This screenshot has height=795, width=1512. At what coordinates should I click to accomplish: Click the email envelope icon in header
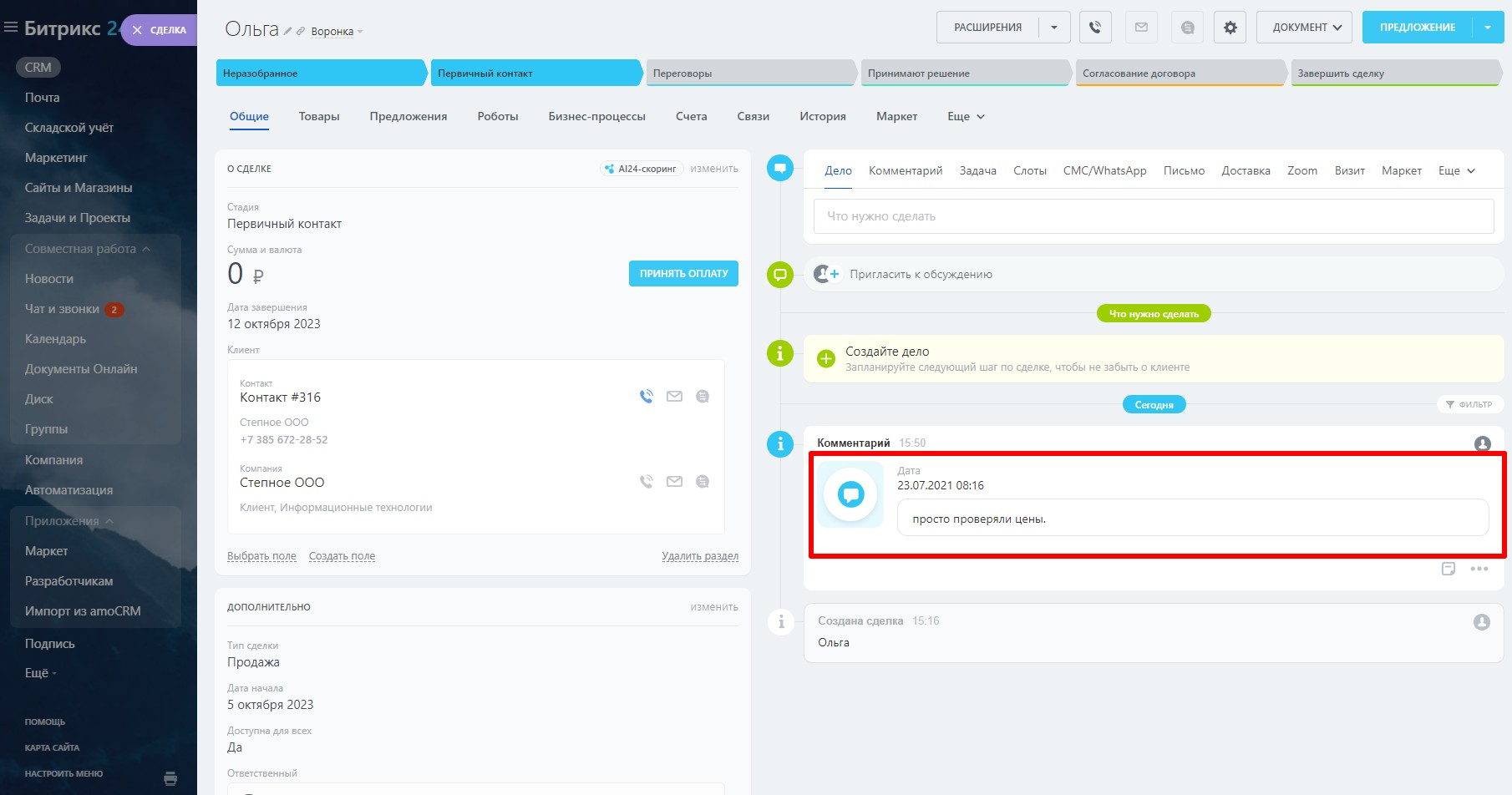(1141, 28)
